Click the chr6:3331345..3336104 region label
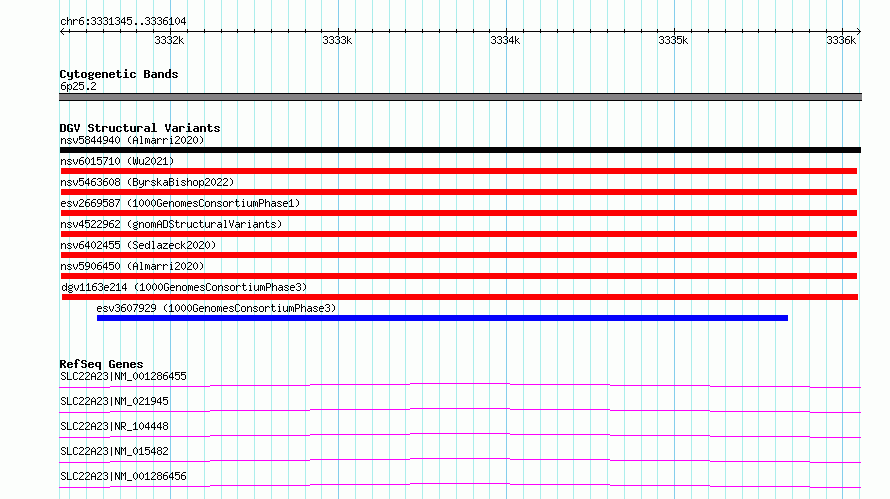 [123, 21]
